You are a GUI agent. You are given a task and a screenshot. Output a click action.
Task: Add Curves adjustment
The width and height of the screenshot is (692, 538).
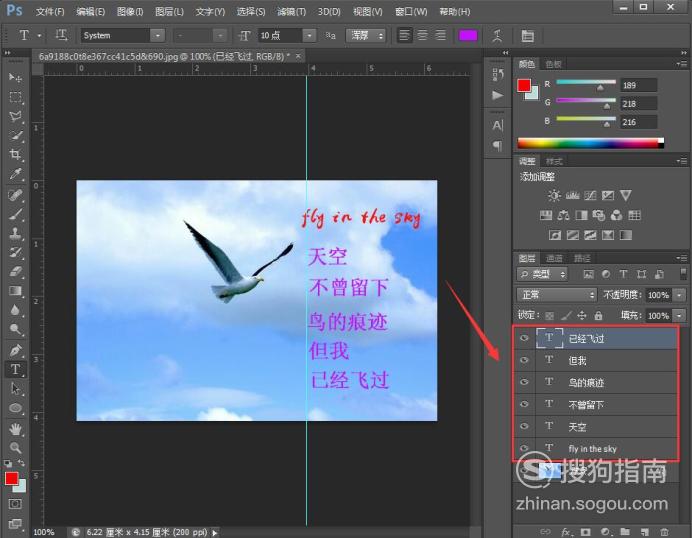pyautogui.click(x=590, y=195)
